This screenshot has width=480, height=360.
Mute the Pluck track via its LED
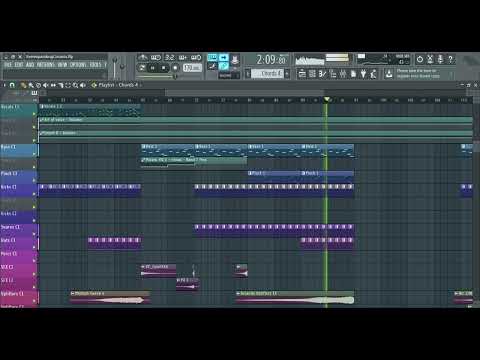pos(34,181)
